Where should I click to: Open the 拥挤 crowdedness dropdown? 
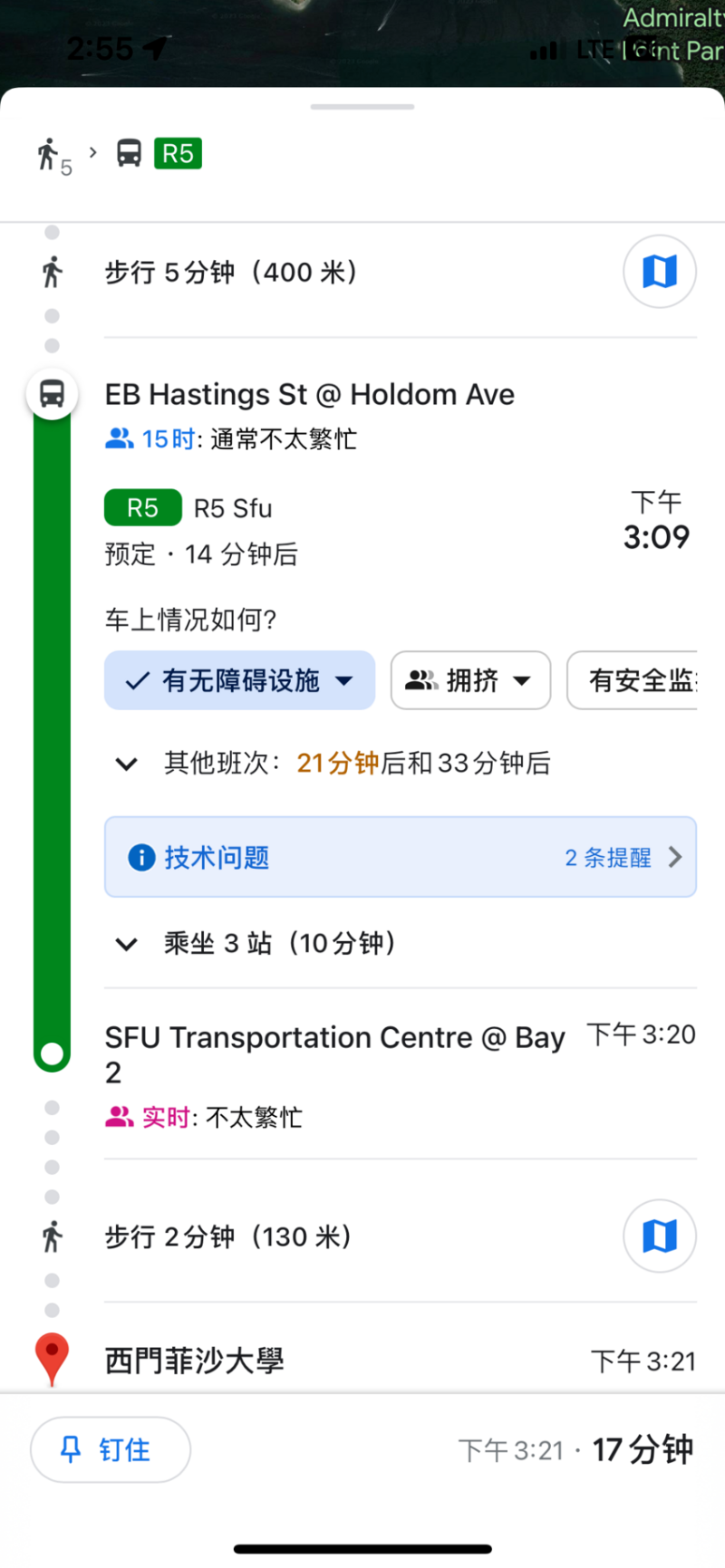[470, 680]
